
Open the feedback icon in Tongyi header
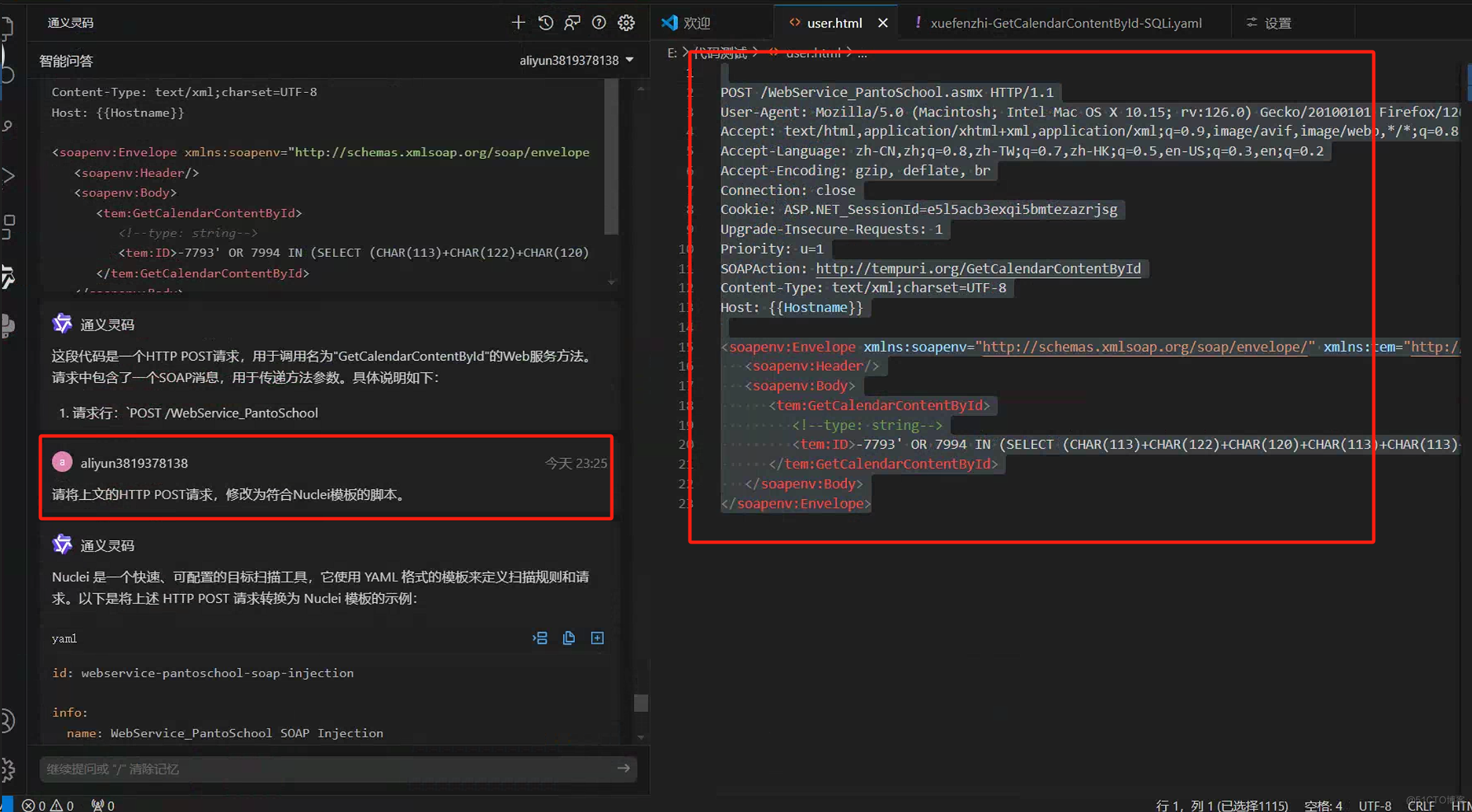pyautogui.click(x=572, y=23)
